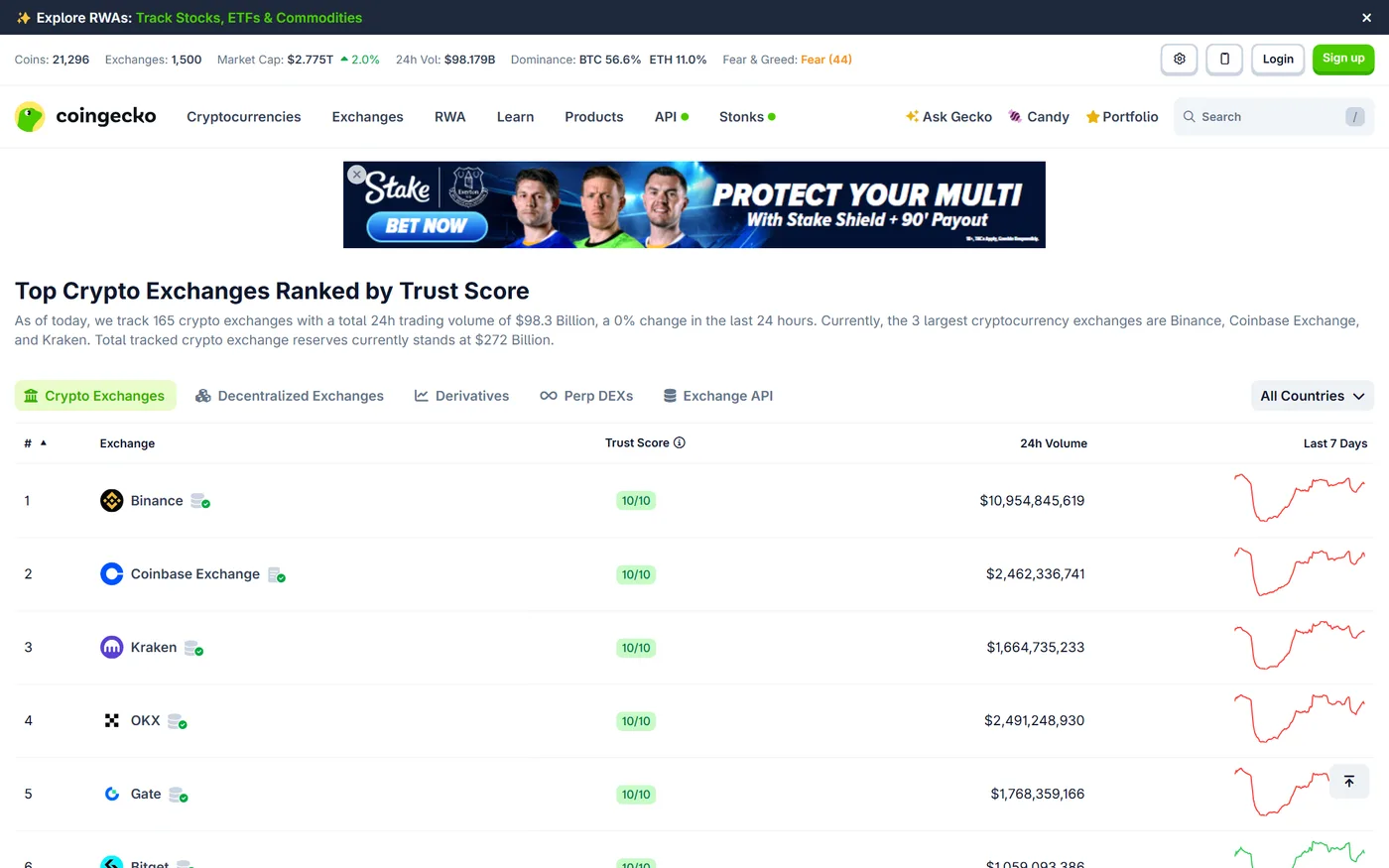1389x868 pixels.
Task: Click the Sign up button
Action: coord(1343,59)
